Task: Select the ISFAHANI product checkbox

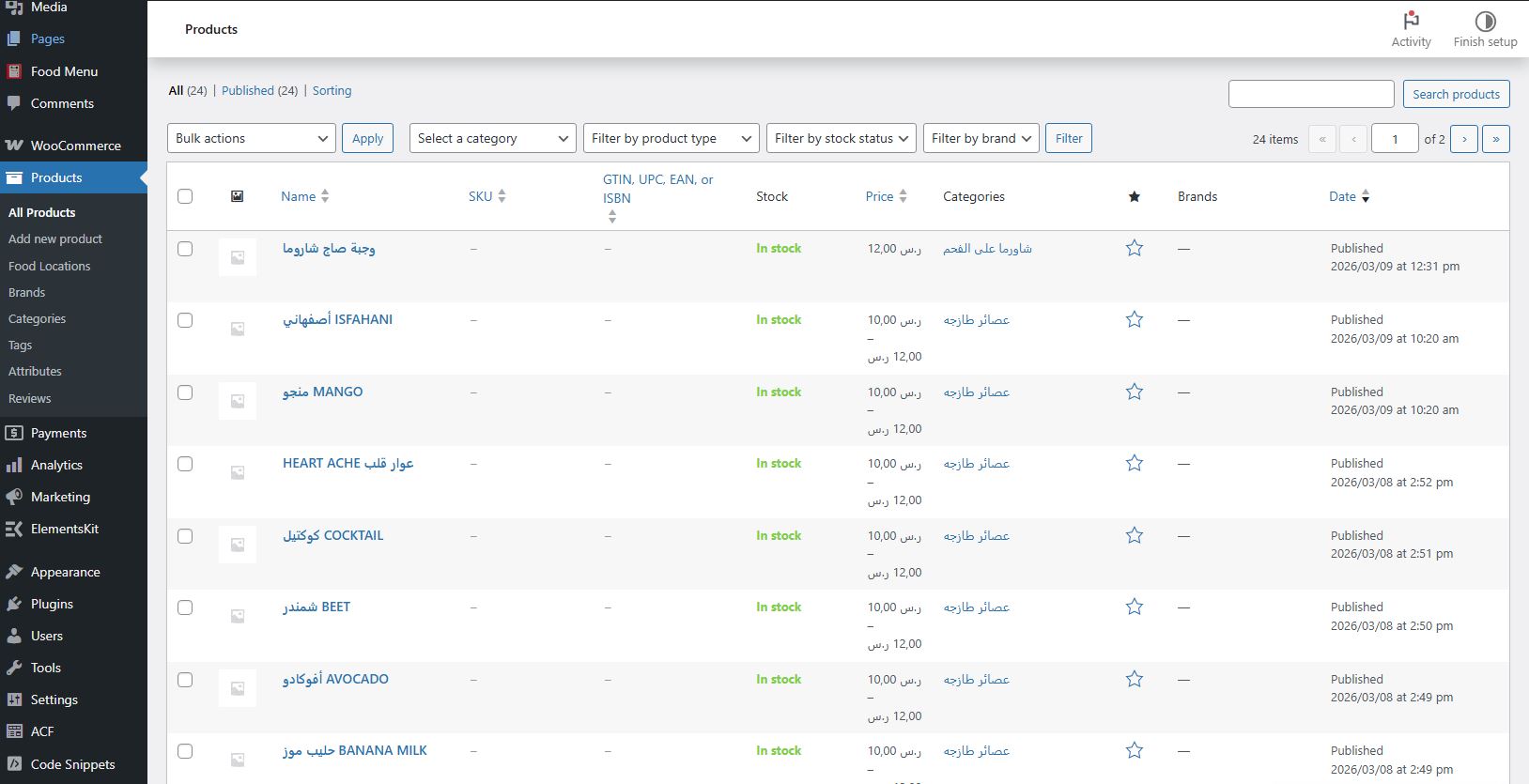Action: click(185, 320)
